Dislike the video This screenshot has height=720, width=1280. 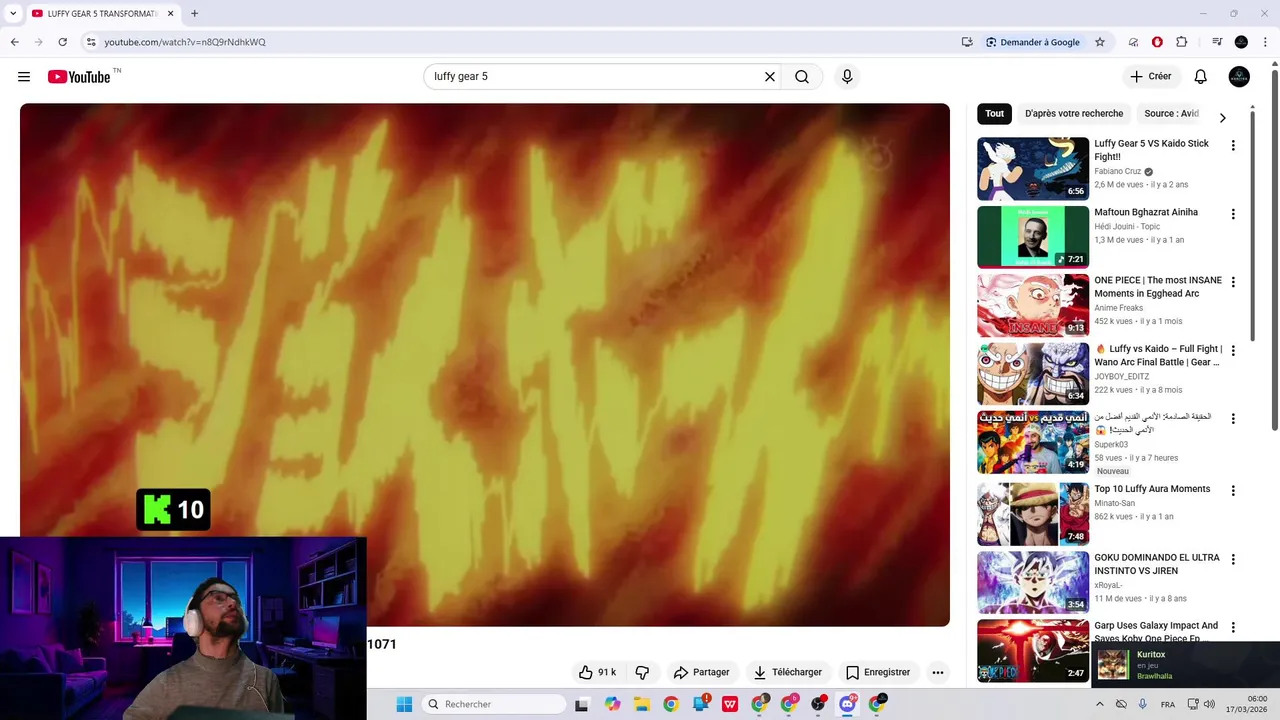pyautogui.click(x=643, y=672)
